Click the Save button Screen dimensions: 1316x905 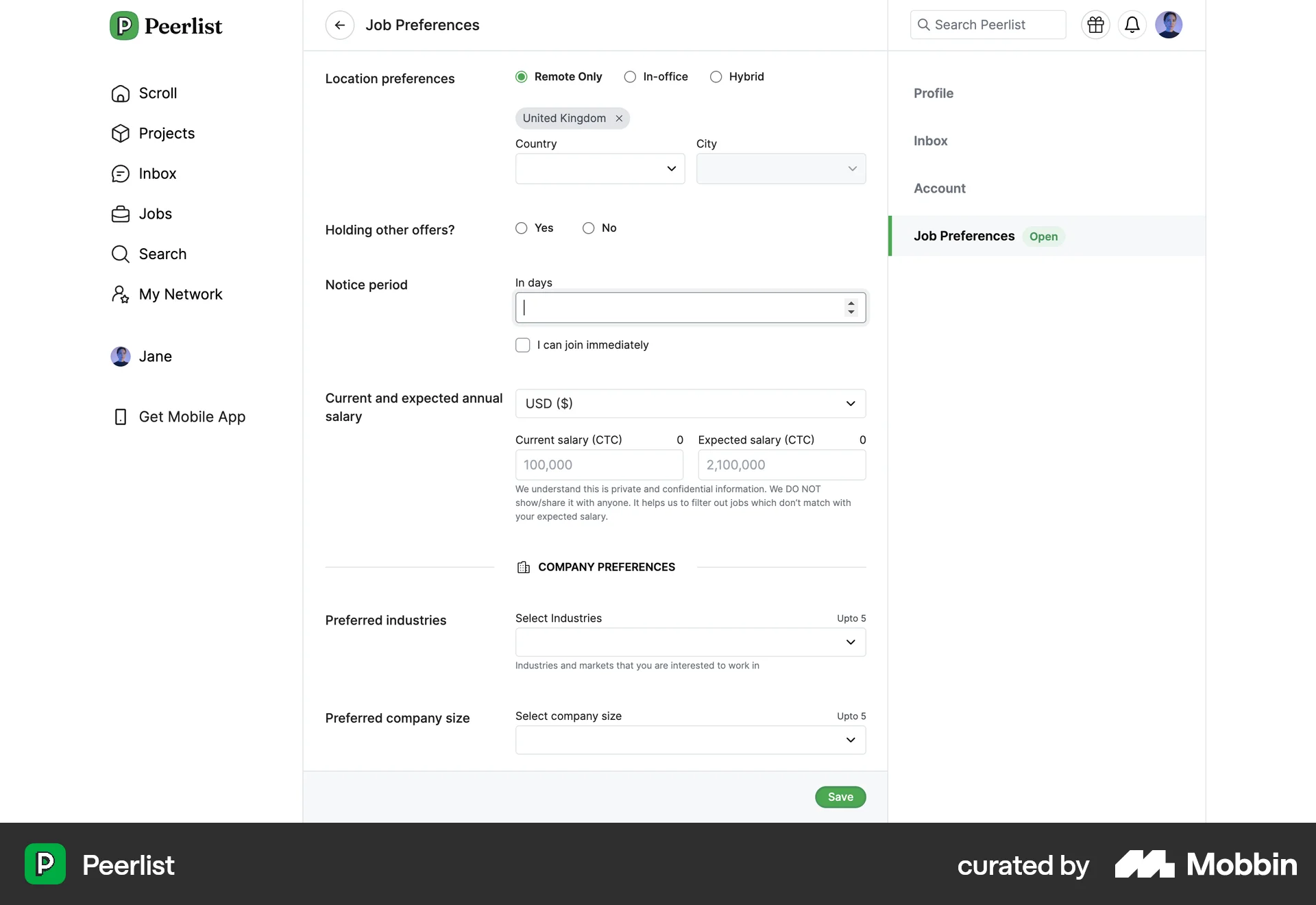(840, 797)
